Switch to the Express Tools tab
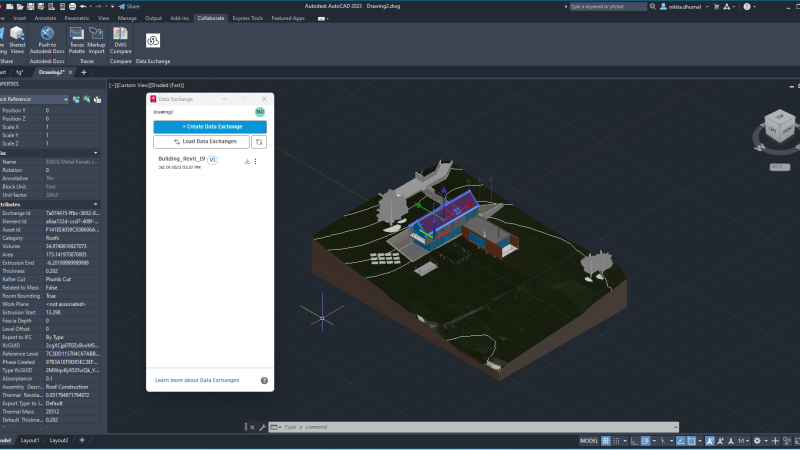 pyautogui.click(x=247, y=18)
